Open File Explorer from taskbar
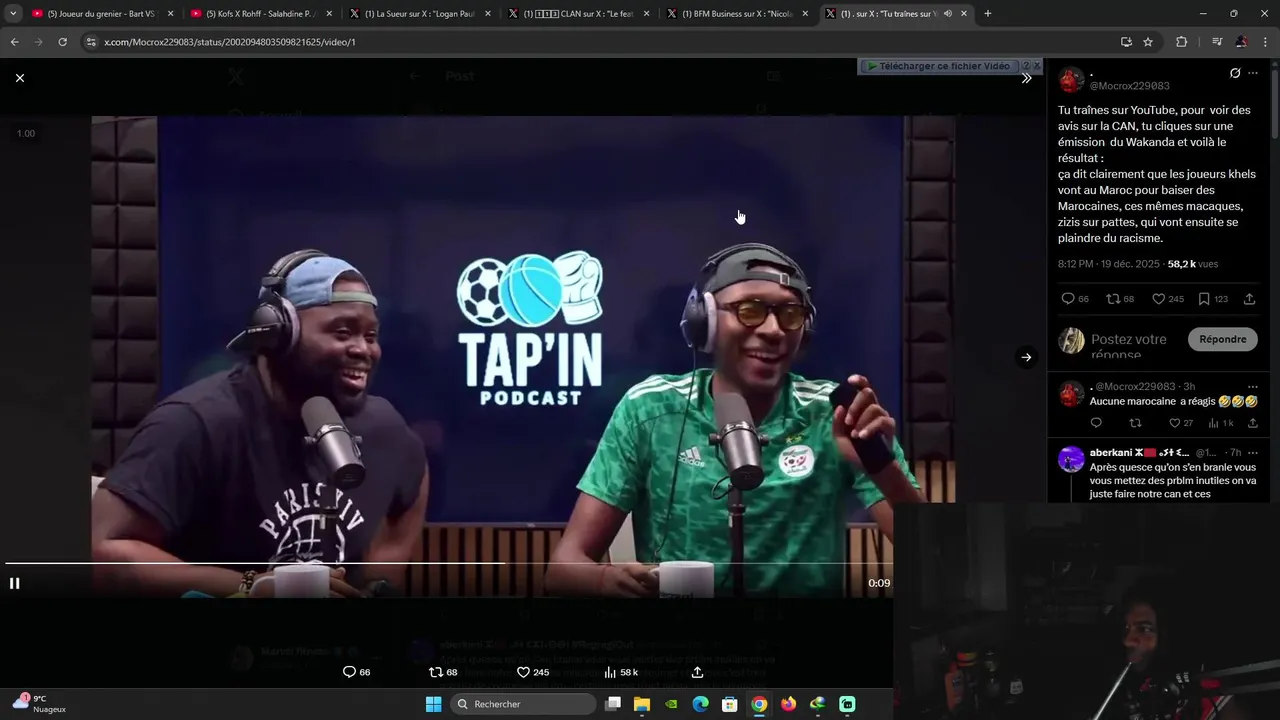1280x720 pixels. click(x=642, y=704)
